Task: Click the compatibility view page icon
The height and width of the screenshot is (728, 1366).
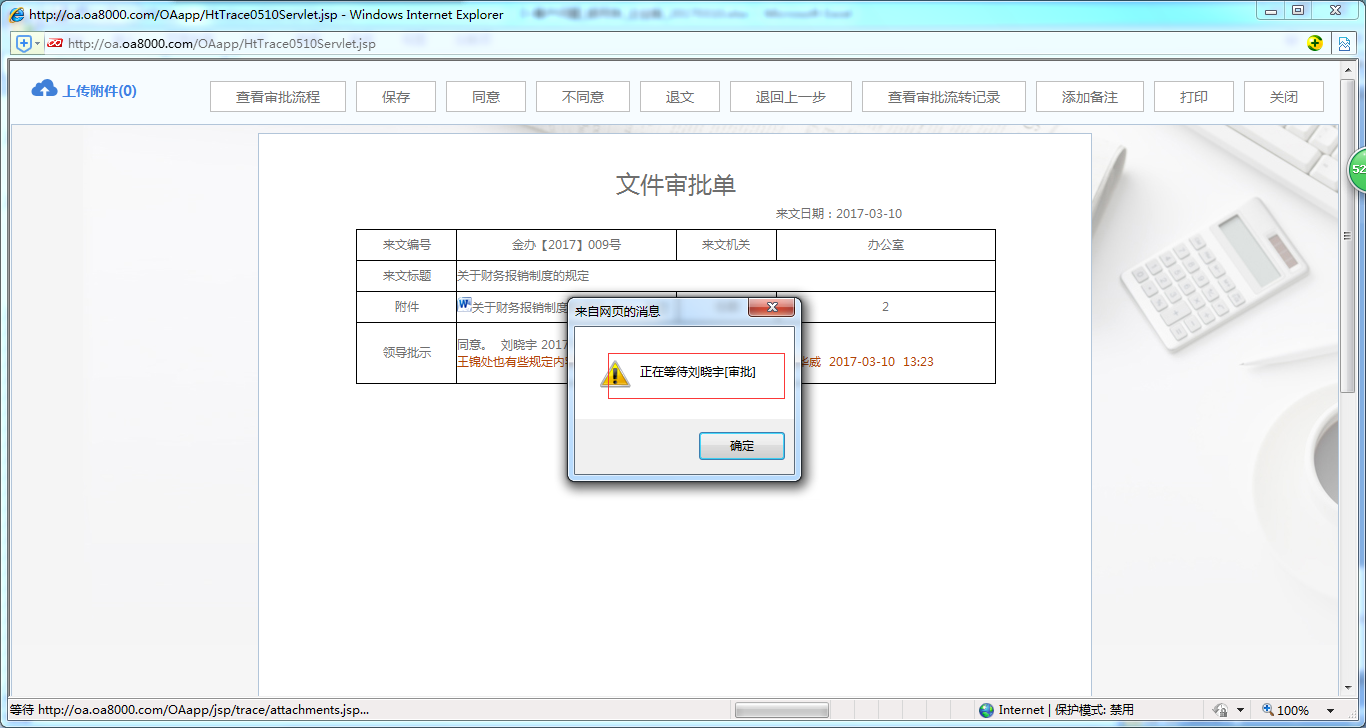Action: click(x=1345, y=43)
